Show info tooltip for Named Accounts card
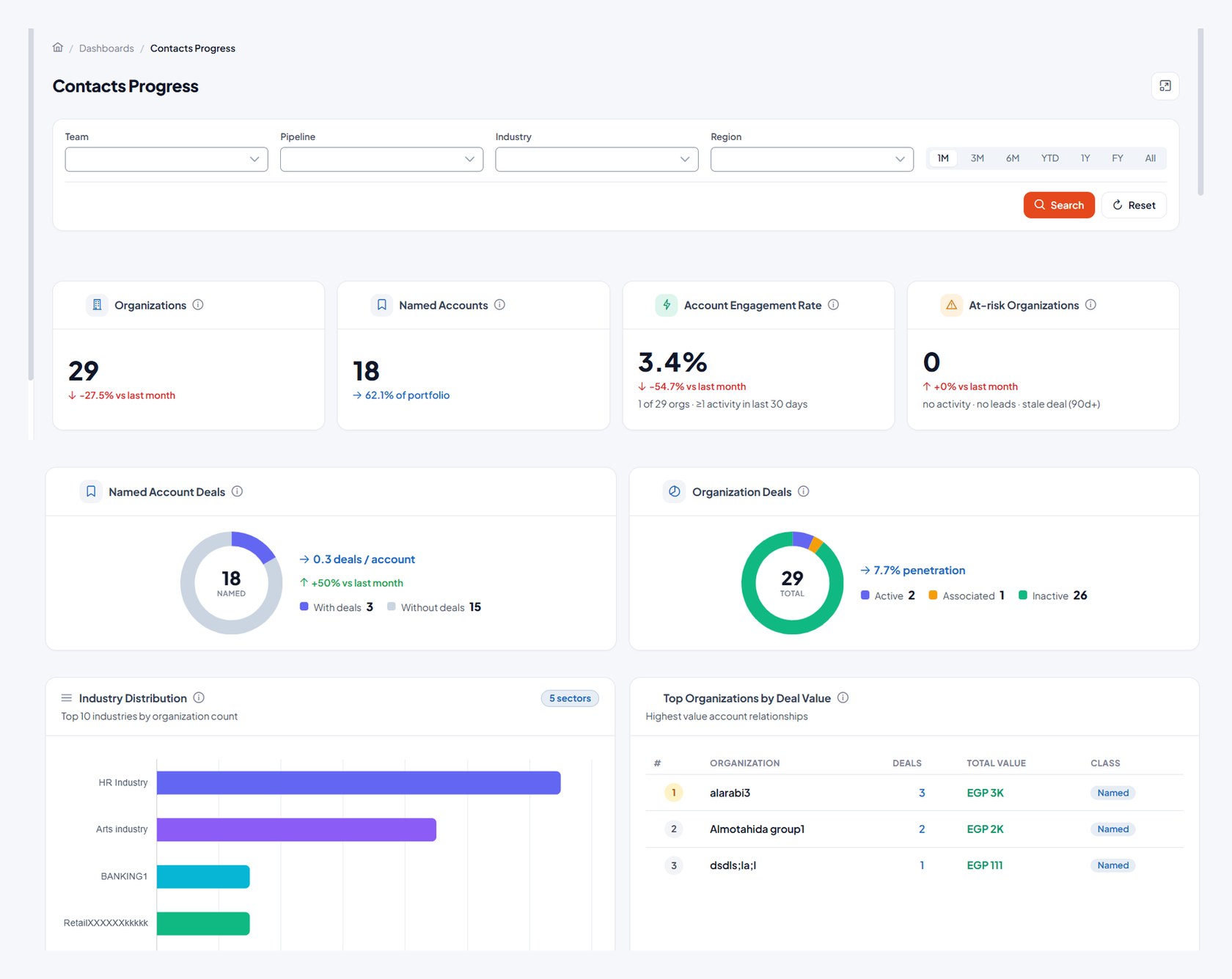 (x=499, y=305)
